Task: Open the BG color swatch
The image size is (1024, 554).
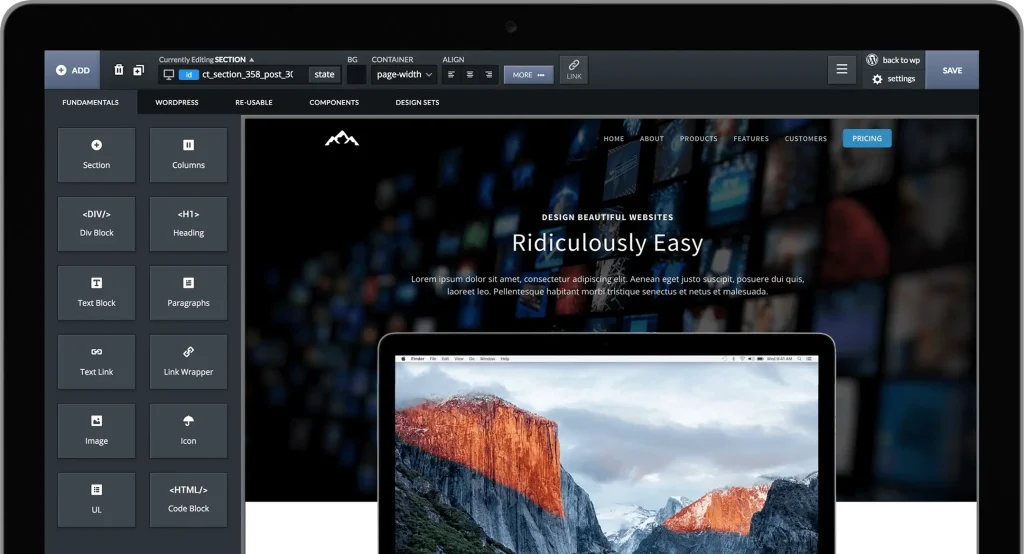Action: click(356, 75)
